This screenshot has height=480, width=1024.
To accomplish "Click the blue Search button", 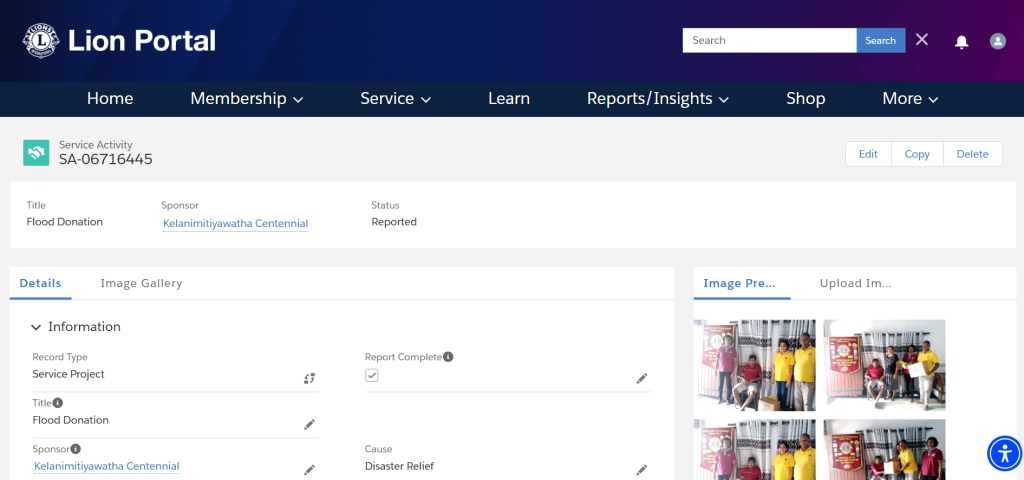I will pos(880,40).
